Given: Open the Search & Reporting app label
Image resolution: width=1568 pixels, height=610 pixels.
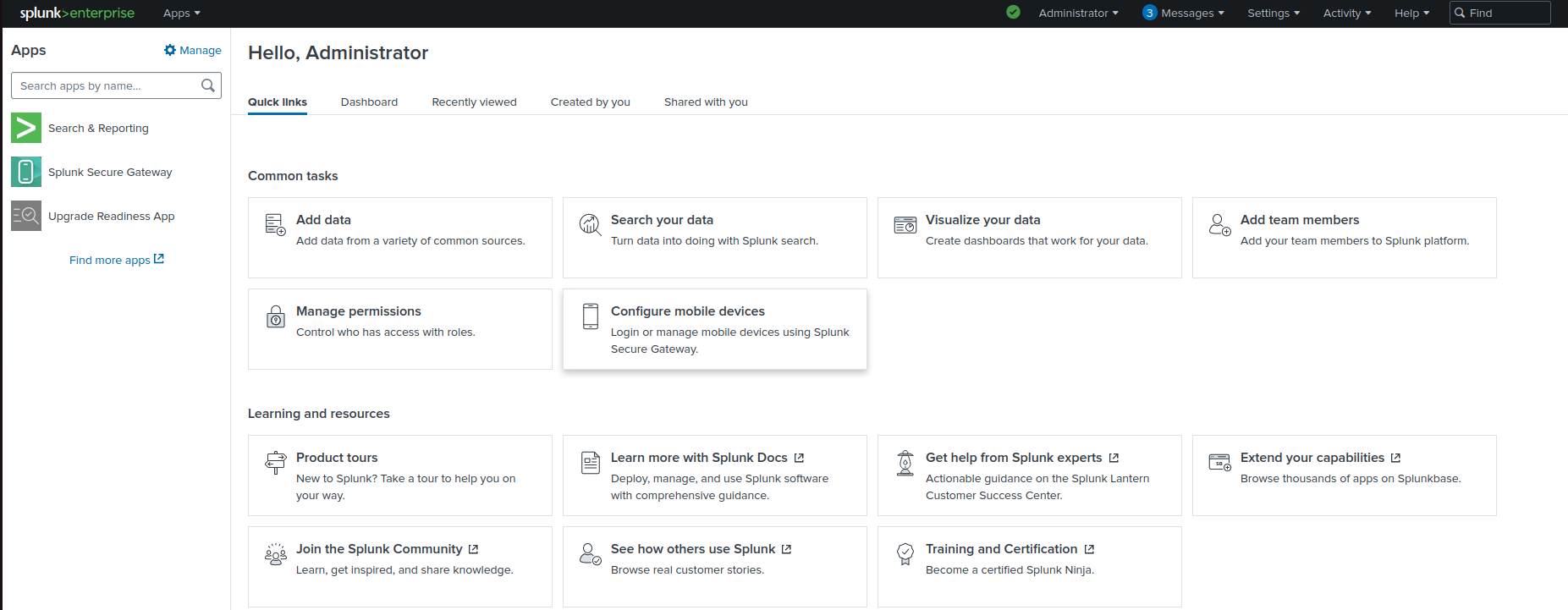Looking at the screenshot, I should (x=98, y=128).
